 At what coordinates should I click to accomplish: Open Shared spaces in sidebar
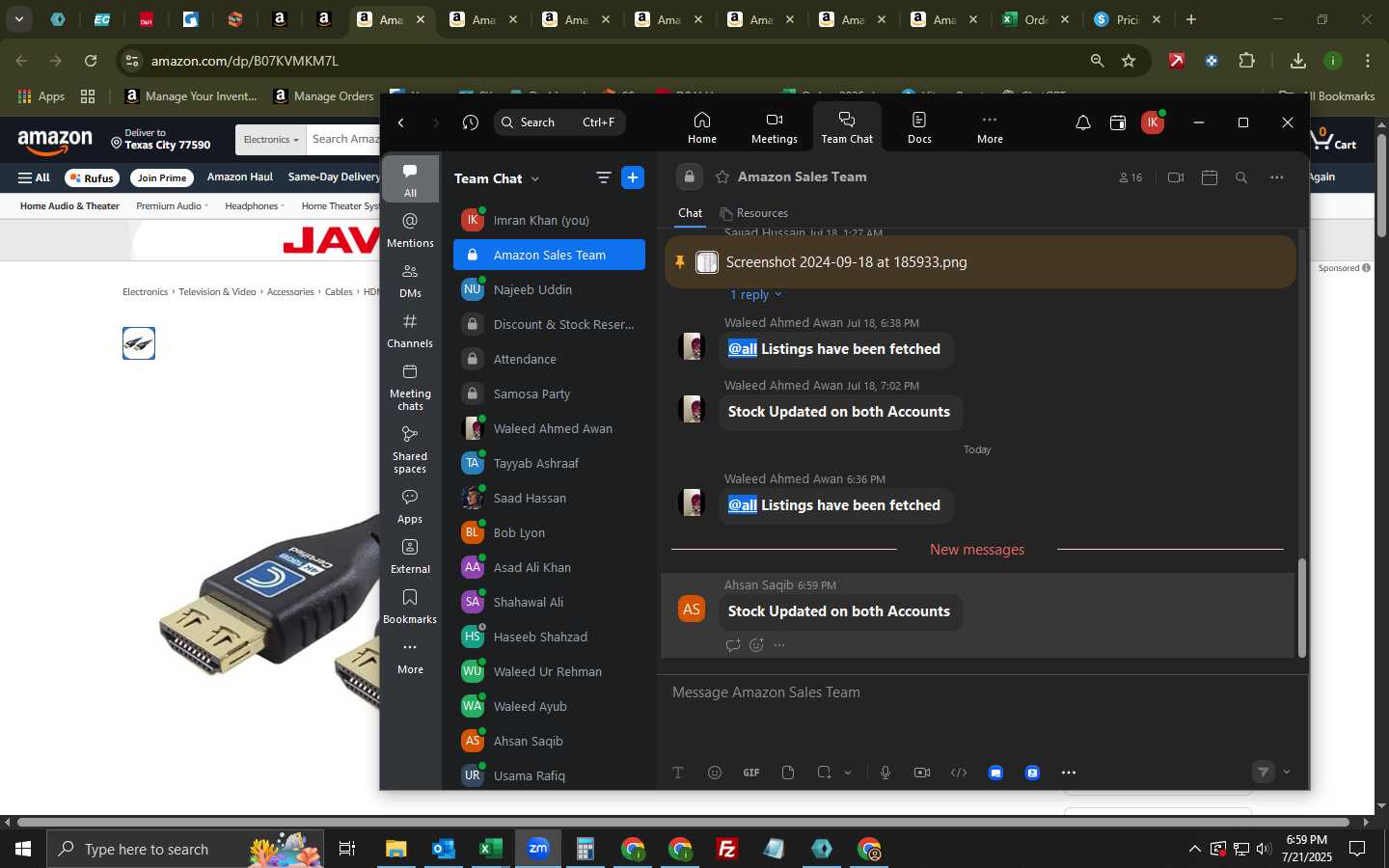click(x=410, y=449)
